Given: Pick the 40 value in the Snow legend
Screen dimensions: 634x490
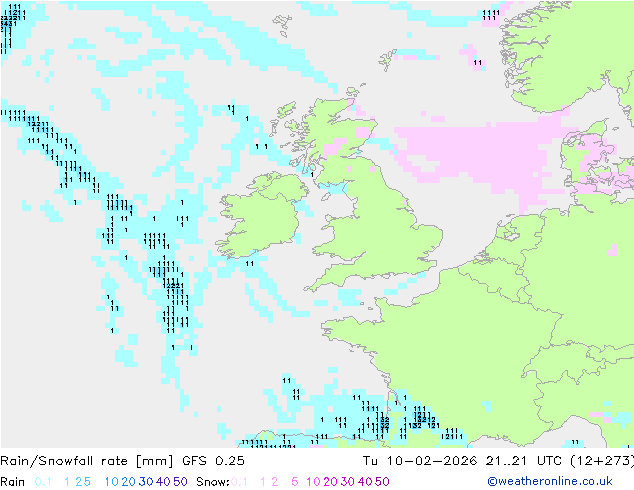Looking at the screenshot, I should pyautogui.click(x=365, y=482).
